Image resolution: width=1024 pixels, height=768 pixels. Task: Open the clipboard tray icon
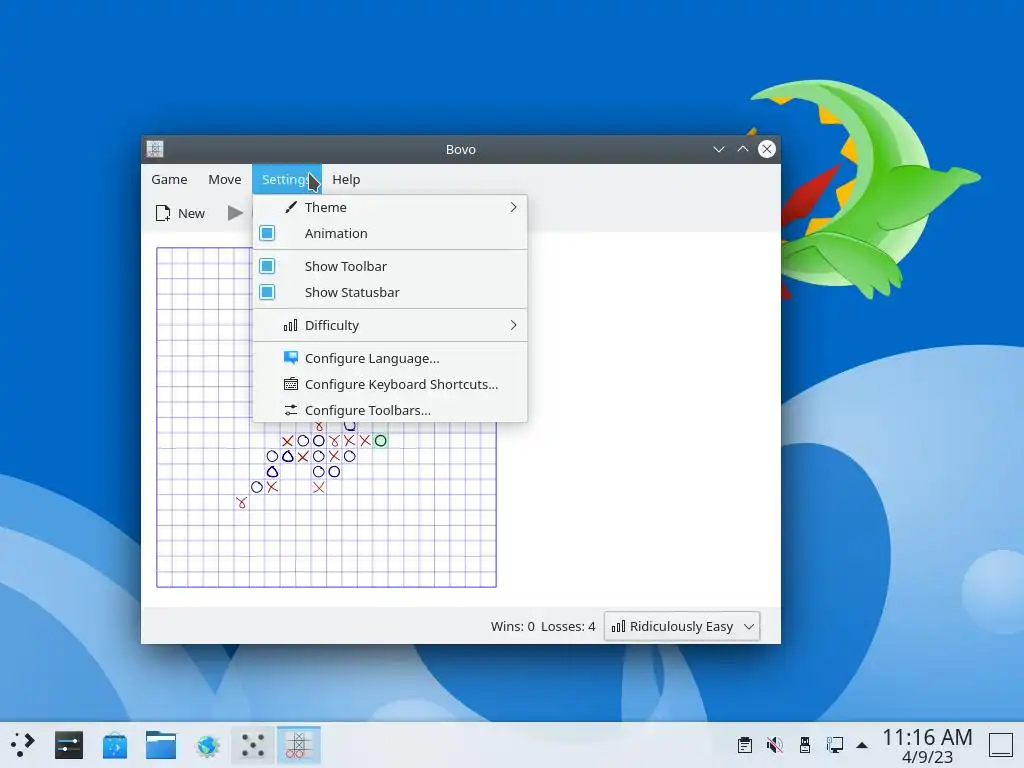[744, 745]
